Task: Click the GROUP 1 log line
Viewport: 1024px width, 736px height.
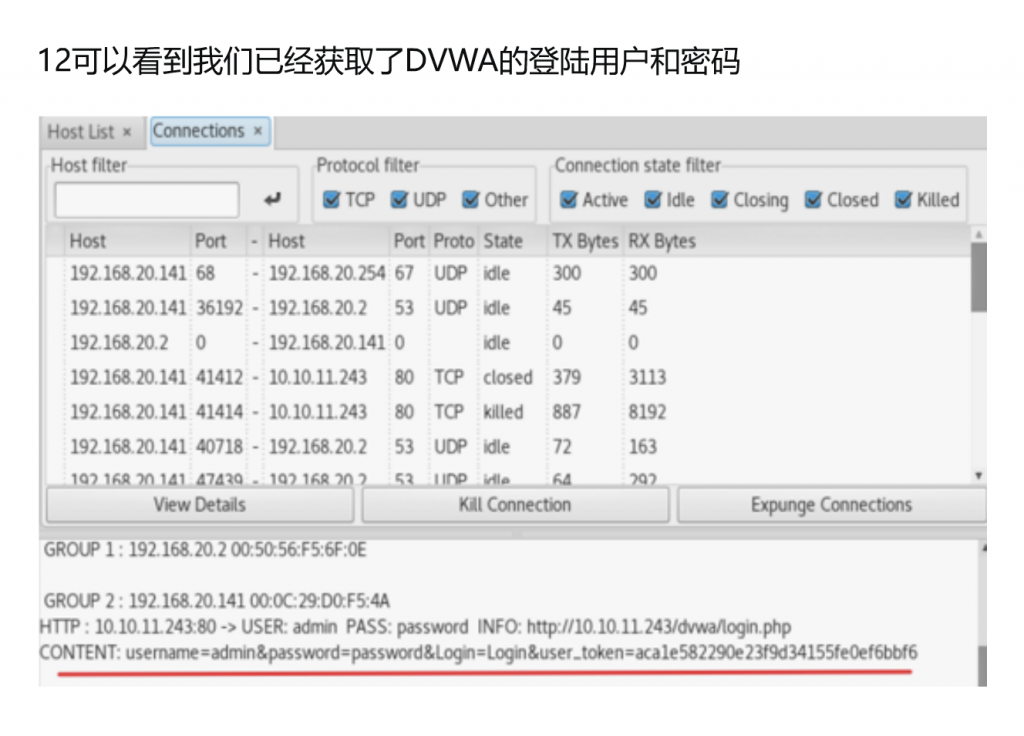Action: point(205,550)
